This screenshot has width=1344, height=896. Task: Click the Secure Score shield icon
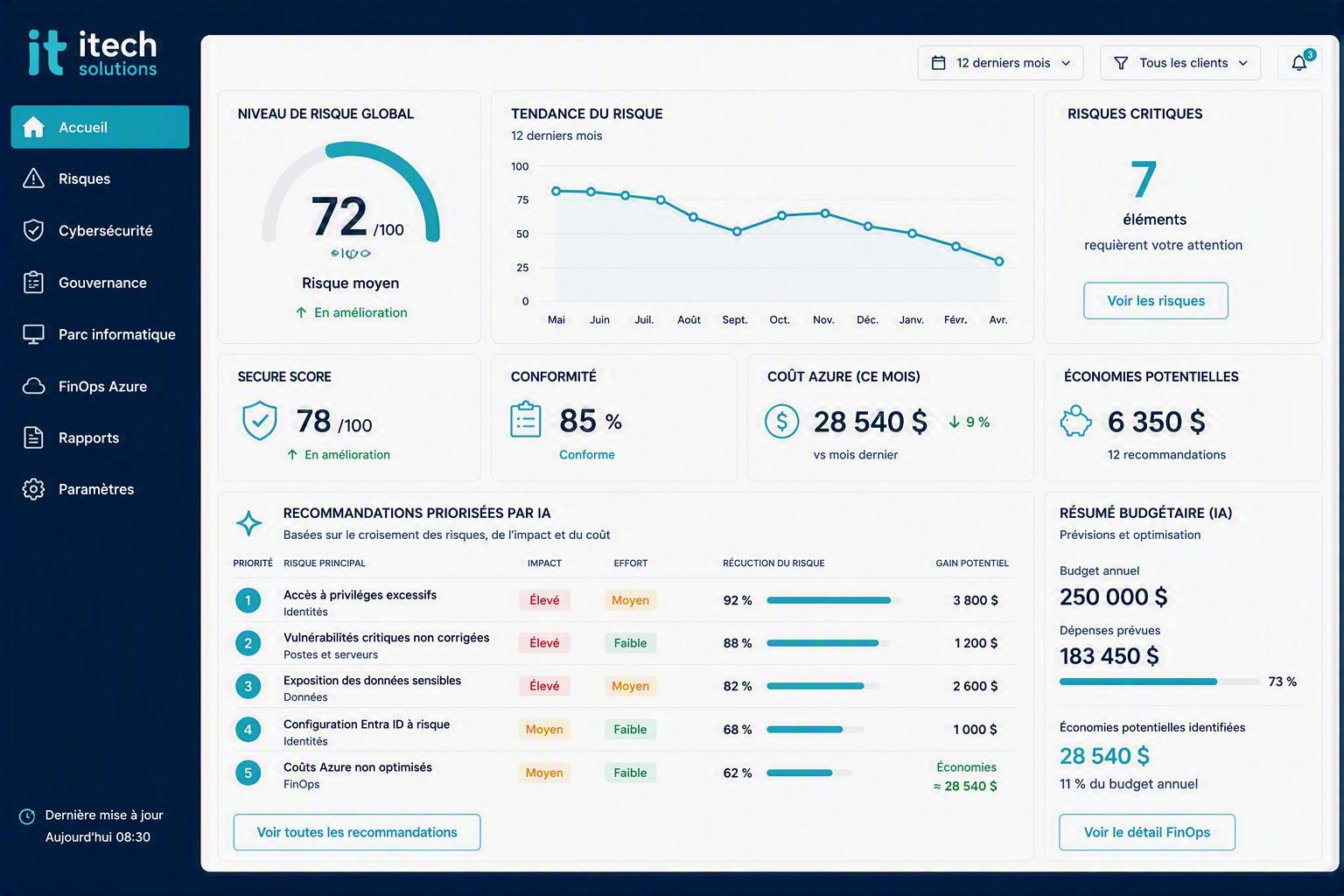click(x=259, y=421)
